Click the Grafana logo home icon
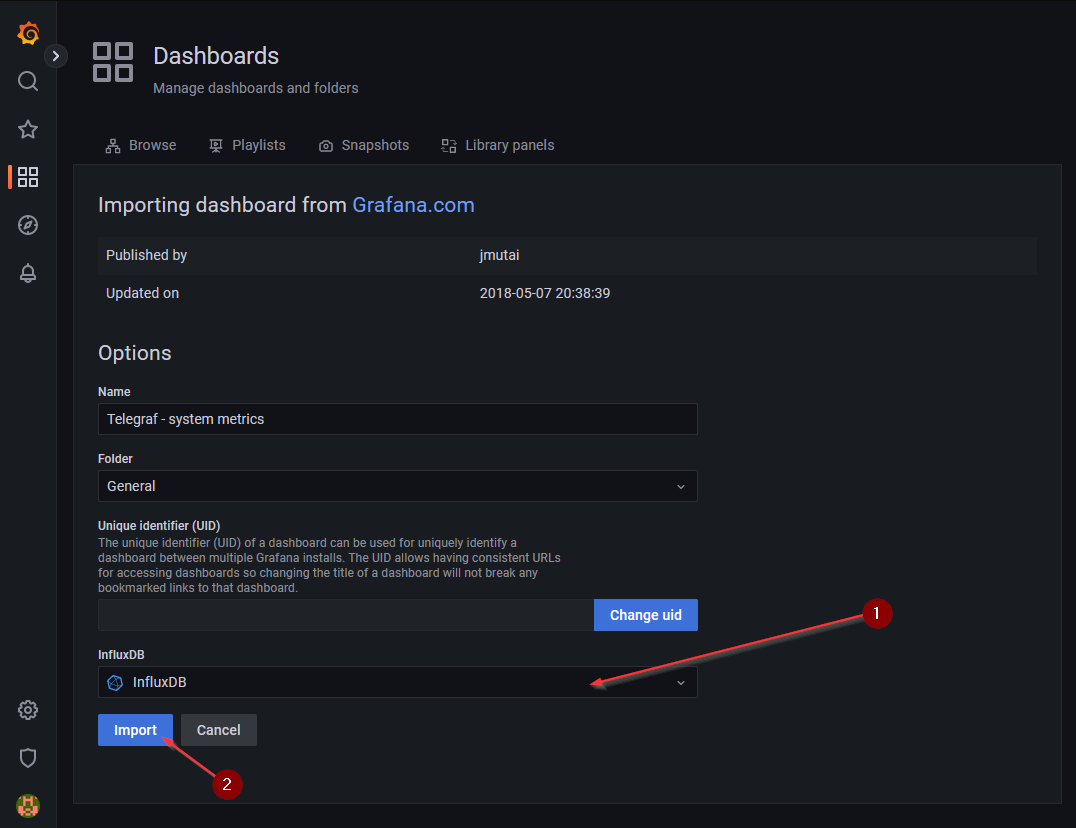The image size is (1076, 828). pyautogui.click(x=28, y=33)
